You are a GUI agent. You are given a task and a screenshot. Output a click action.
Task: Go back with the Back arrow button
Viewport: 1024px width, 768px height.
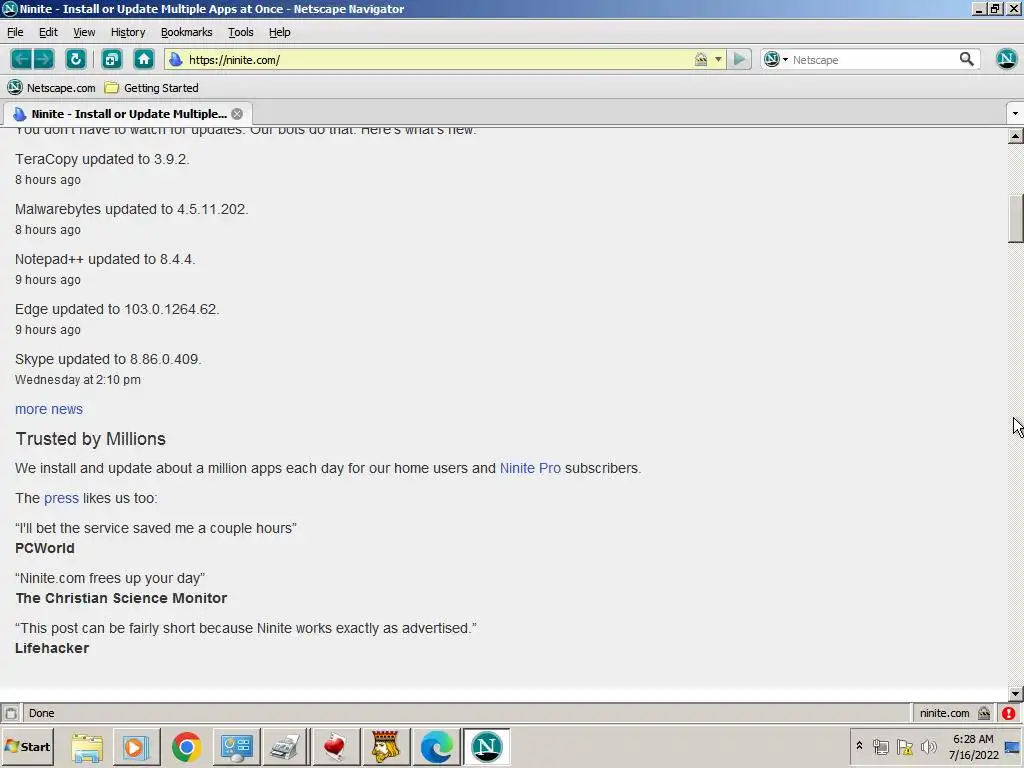point(21,59)
